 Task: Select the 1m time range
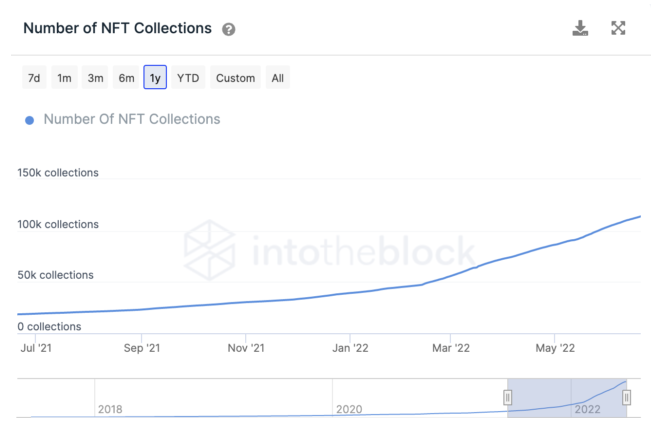[64, 78]
